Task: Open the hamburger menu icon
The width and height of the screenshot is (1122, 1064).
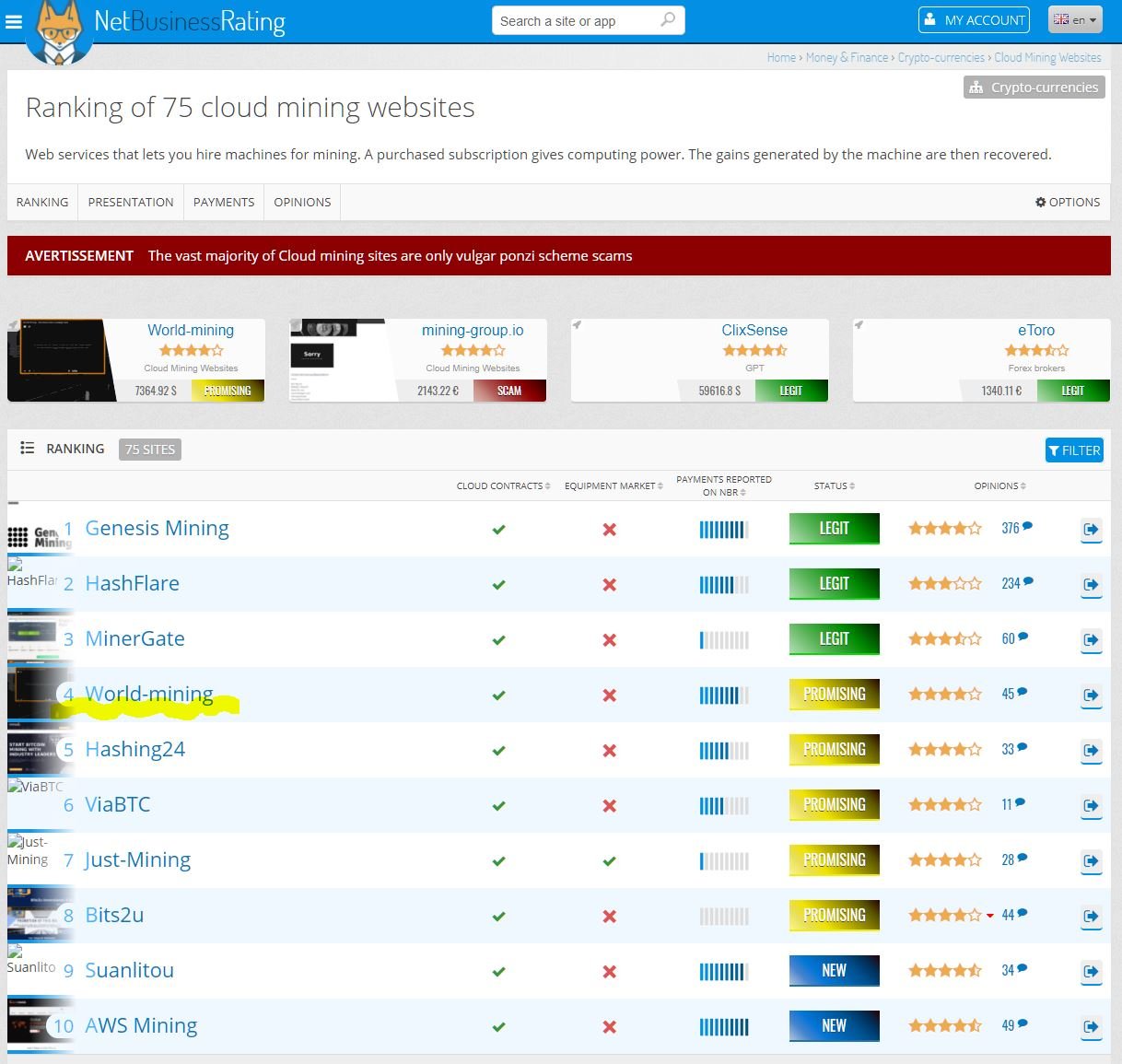Action: (13, 21)
